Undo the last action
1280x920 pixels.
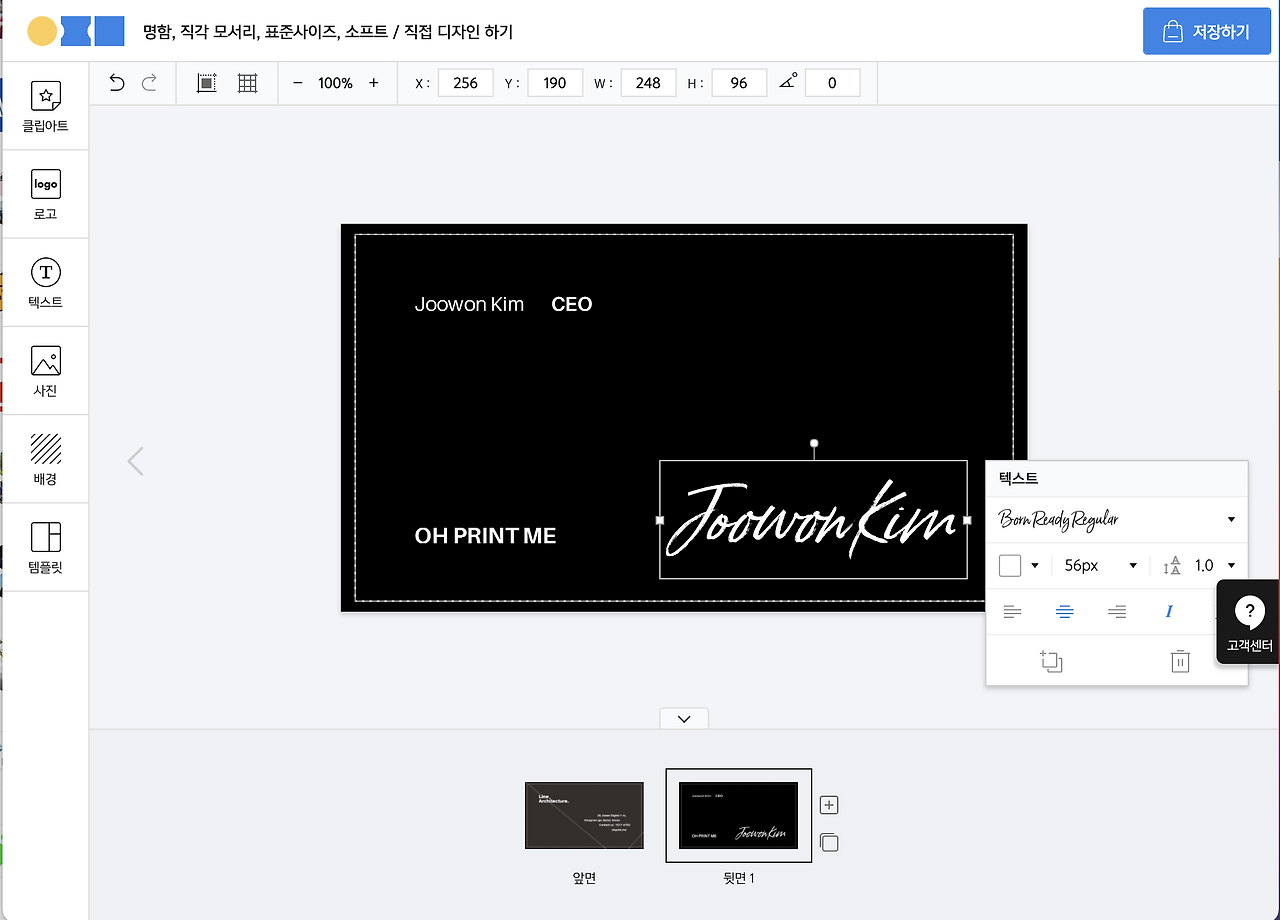coord(117,83)
